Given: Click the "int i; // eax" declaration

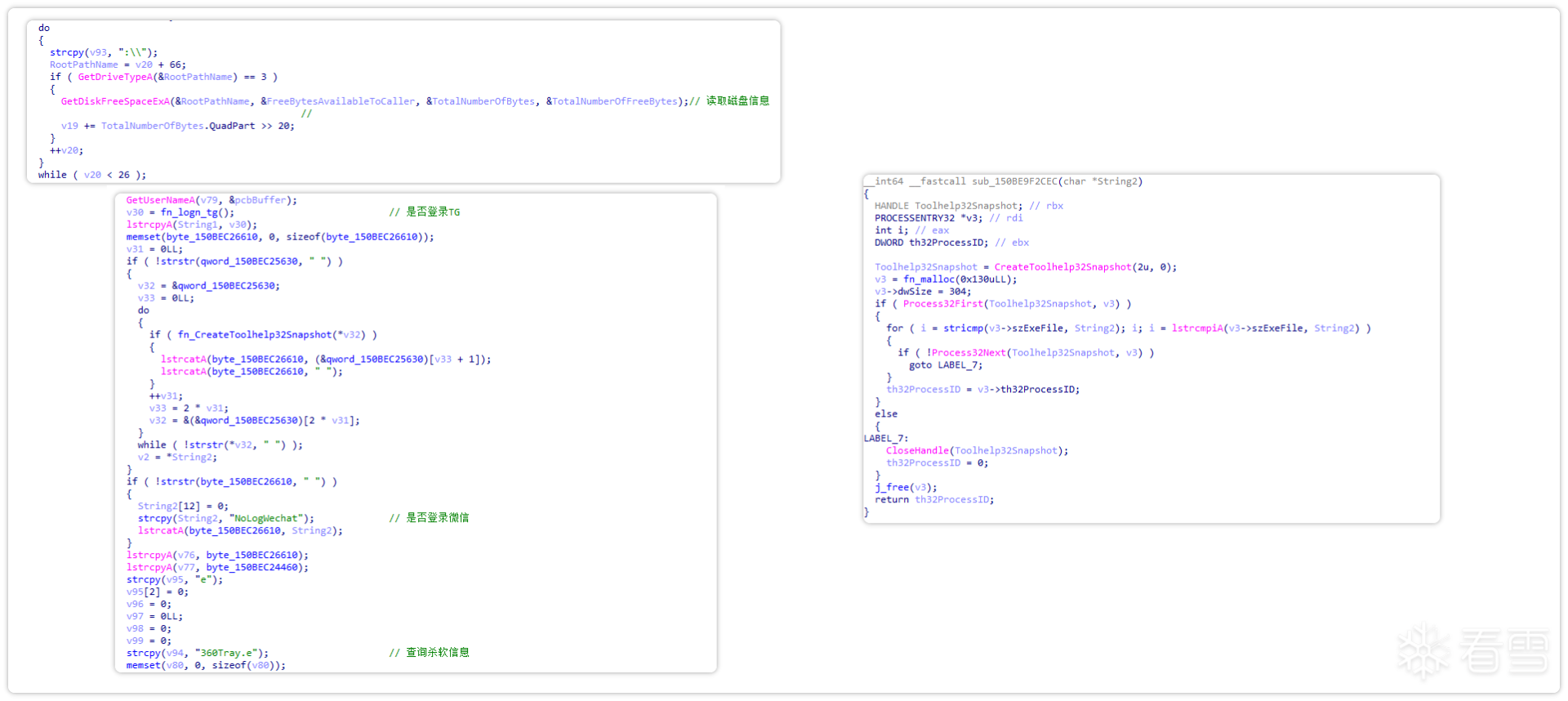Looking at the screenshot, I should (912, 230).
